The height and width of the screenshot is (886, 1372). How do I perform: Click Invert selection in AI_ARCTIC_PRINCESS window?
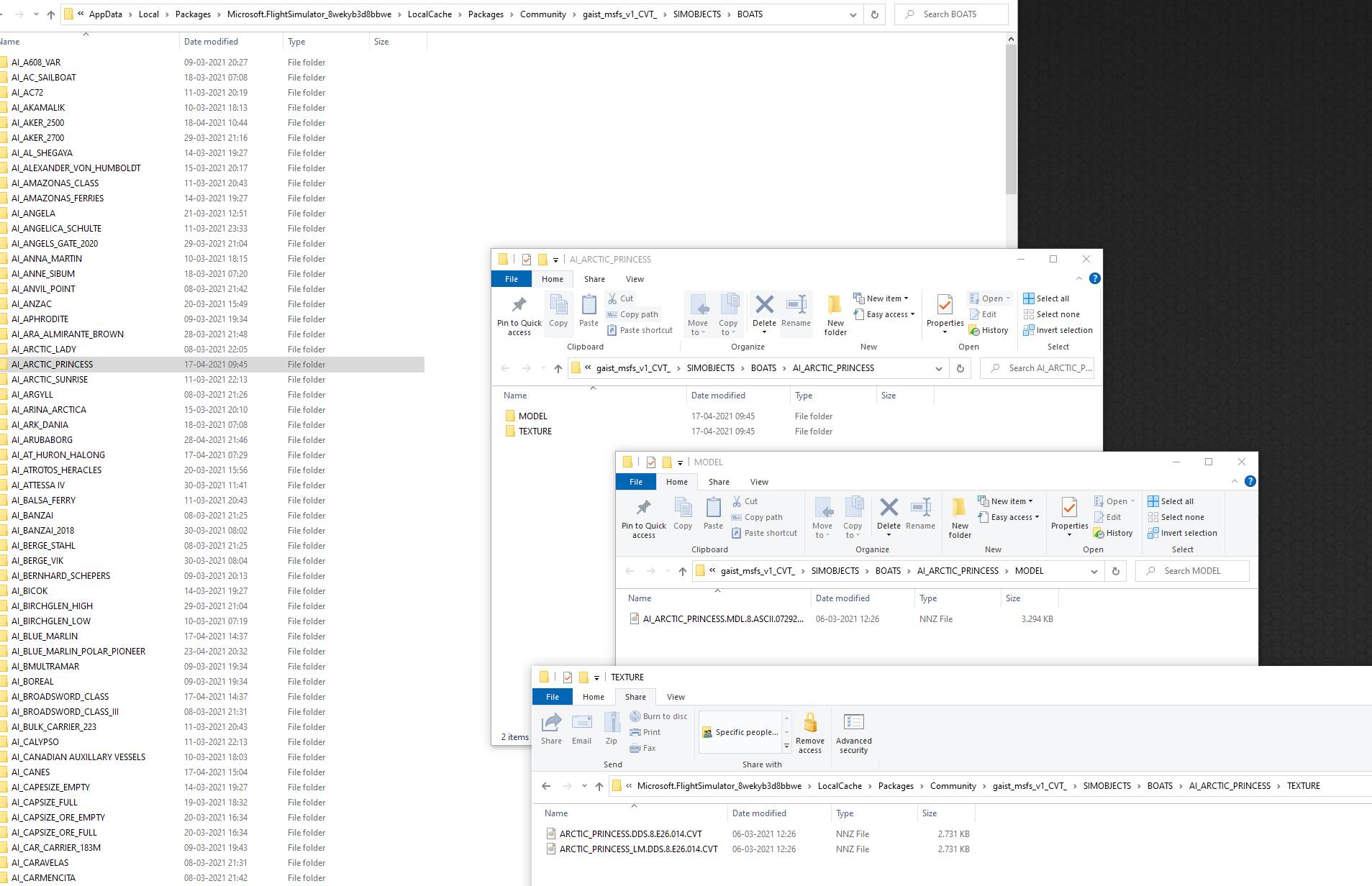pyautogui.click(x=1058, y=330)
